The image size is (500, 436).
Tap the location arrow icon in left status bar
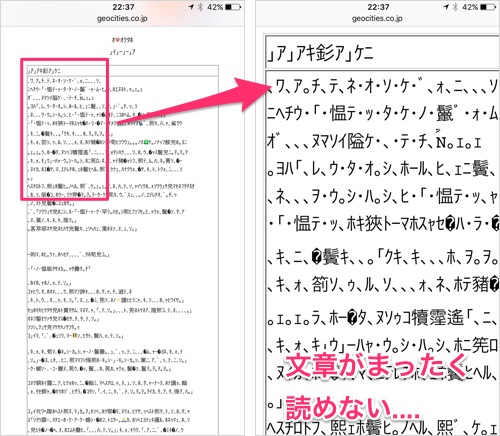click(191, 7)
